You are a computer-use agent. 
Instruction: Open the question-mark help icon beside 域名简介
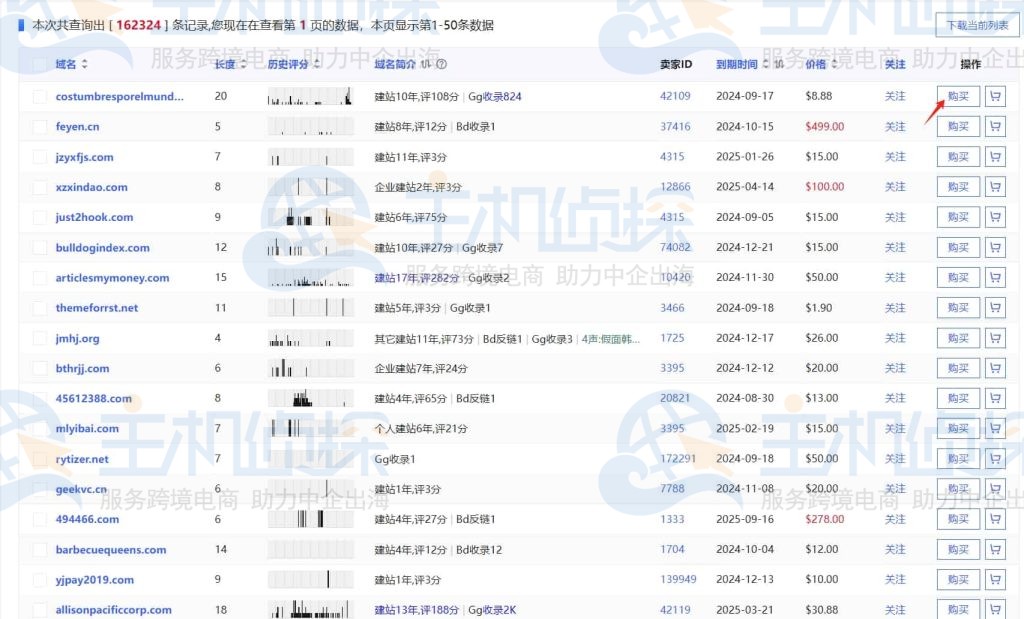point(440,64)
